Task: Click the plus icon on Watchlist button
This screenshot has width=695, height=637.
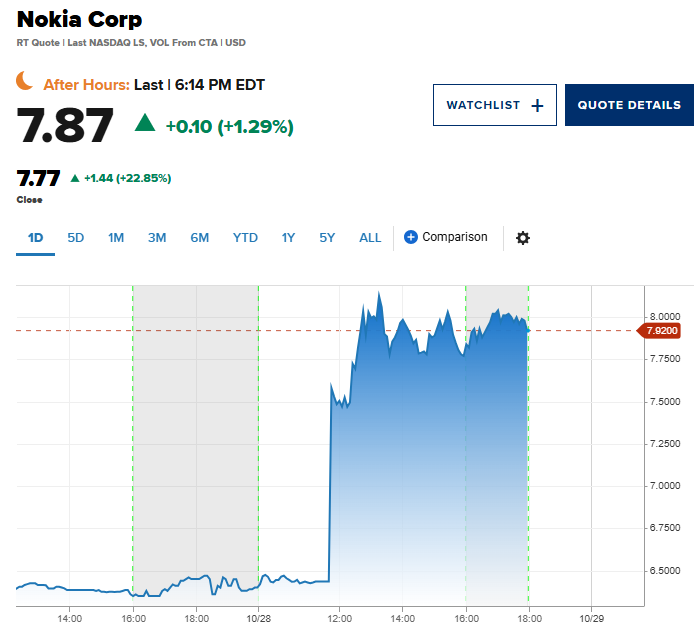Action: pyautogui.click(x=537, y=106)
